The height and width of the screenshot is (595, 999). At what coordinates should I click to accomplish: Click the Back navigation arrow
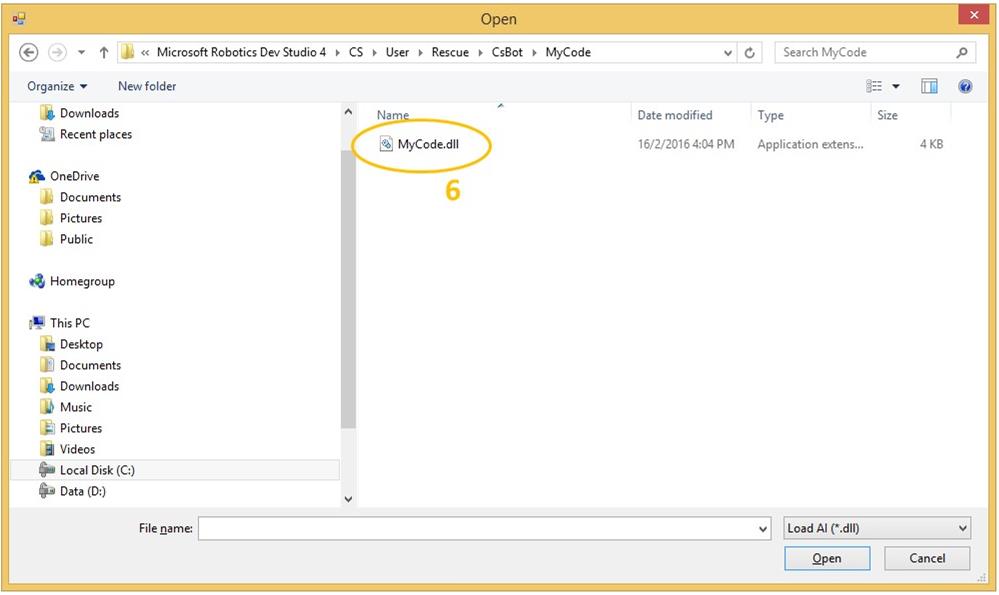click(28, 52)
